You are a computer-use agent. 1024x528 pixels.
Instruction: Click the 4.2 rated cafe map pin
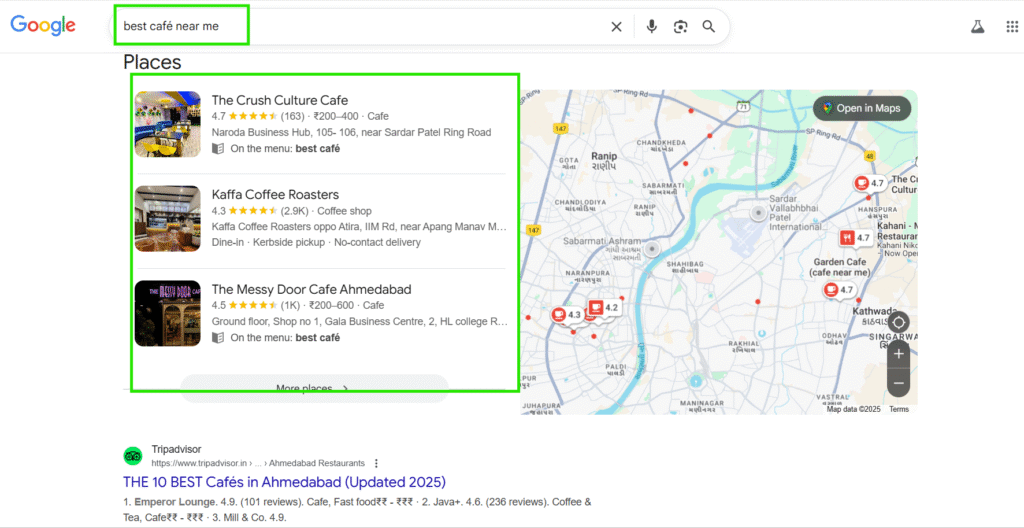602,307
